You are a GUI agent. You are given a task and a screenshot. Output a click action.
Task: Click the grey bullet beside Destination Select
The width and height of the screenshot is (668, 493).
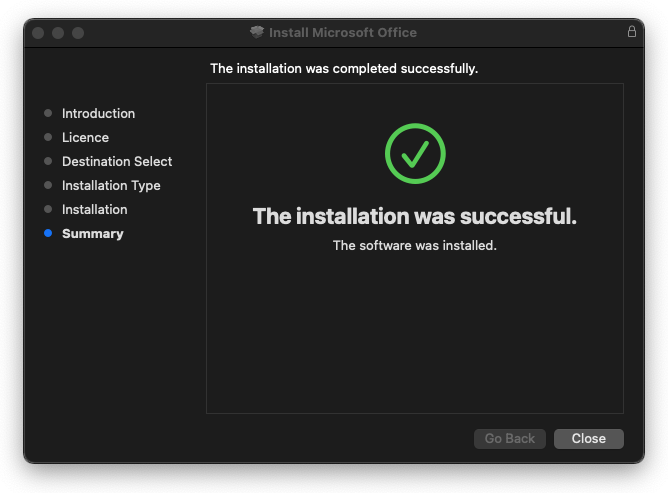[x=48, y=162]
